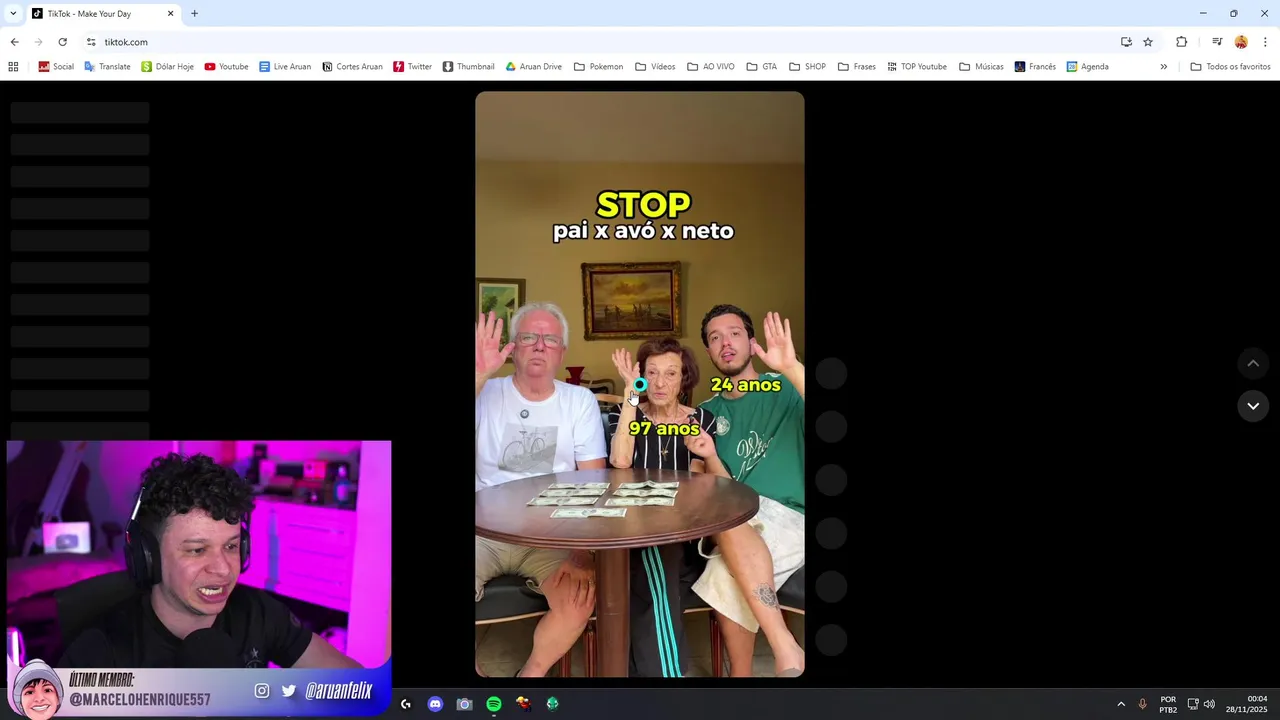Go to previous video with up arrow
Screen dimensions: 1280x720
click(1253, 363)
